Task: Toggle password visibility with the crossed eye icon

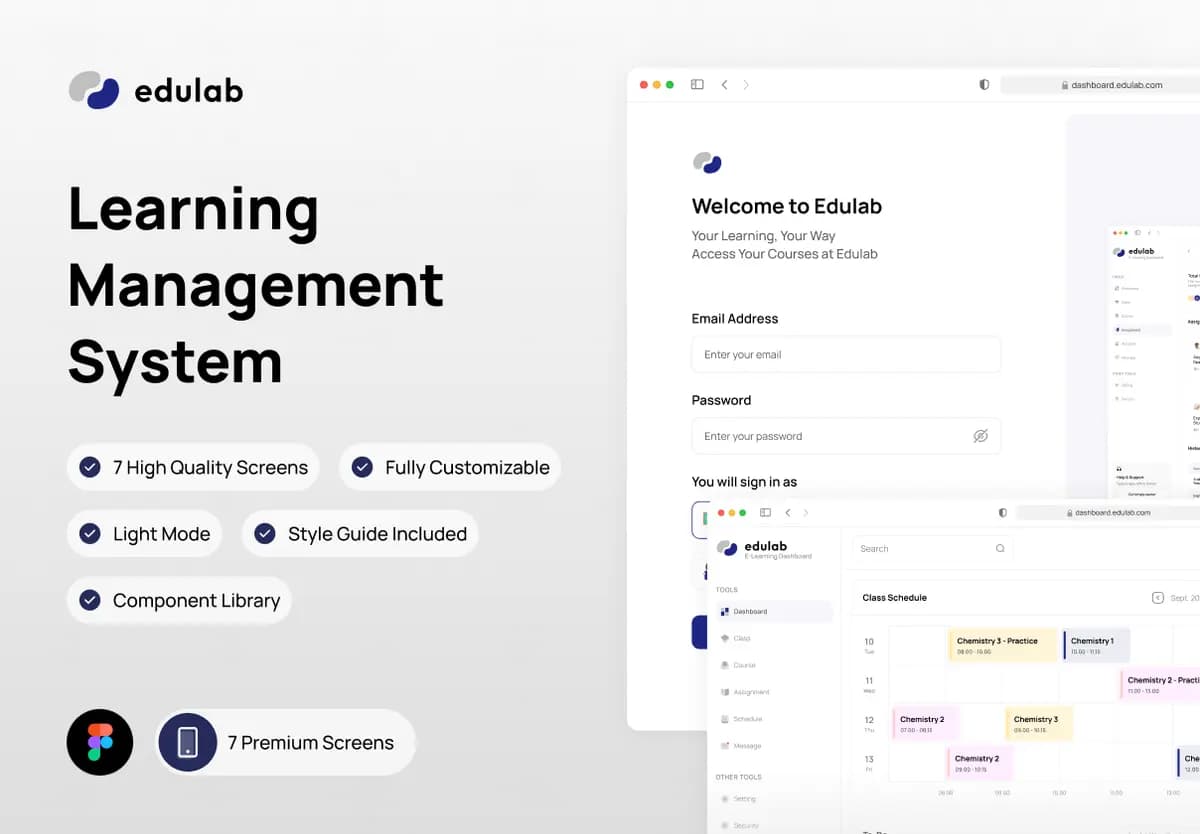Action: (980, 436)
